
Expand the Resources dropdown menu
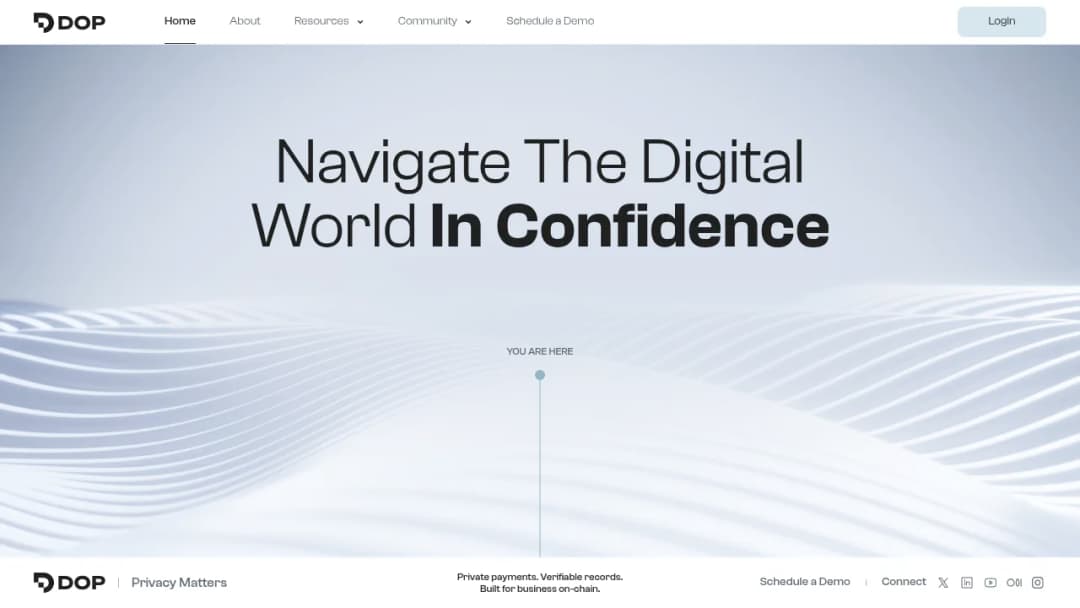click(x=329, y=21)
